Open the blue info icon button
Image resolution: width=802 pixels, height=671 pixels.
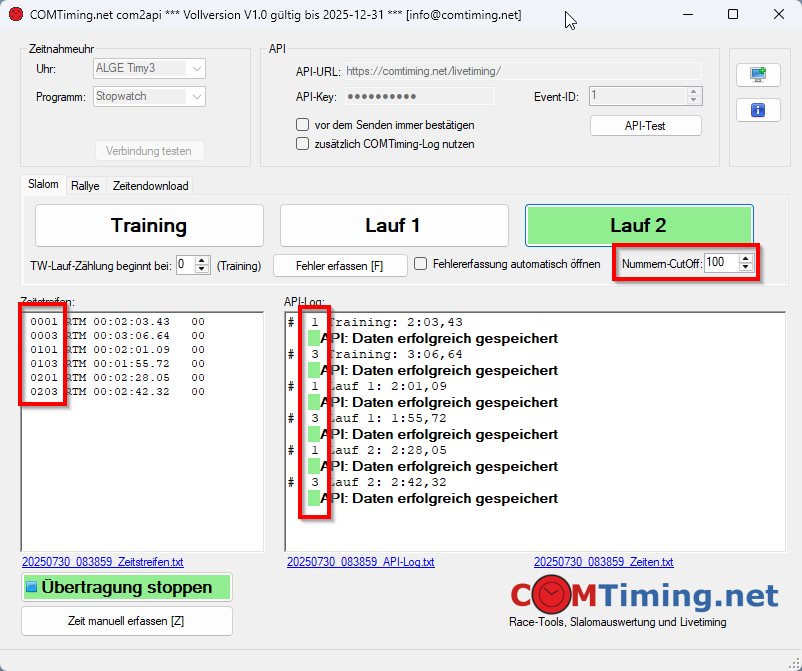758,110
